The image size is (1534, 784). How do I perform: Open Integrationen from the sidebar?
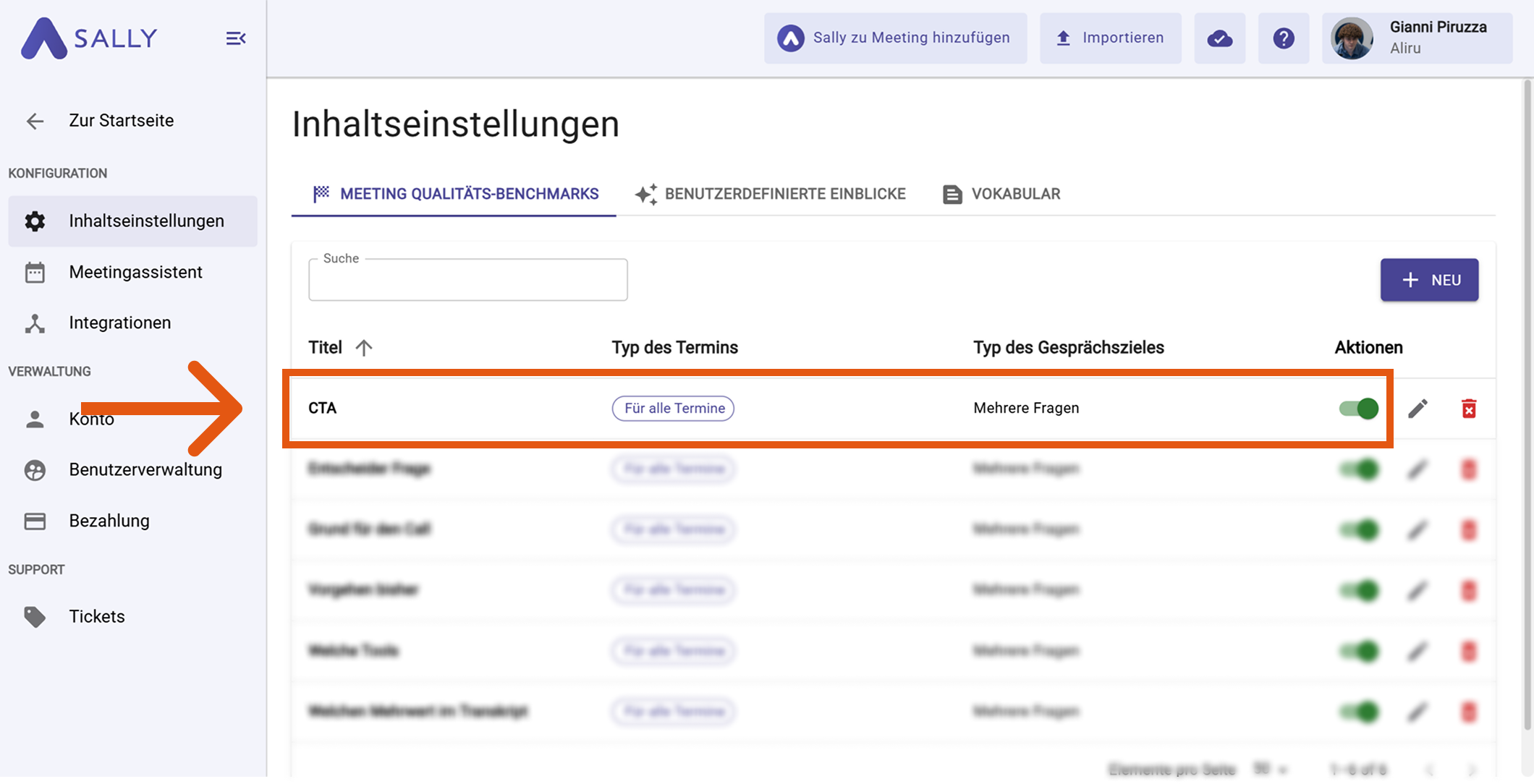pyautogui.click(x=119, y=323)
